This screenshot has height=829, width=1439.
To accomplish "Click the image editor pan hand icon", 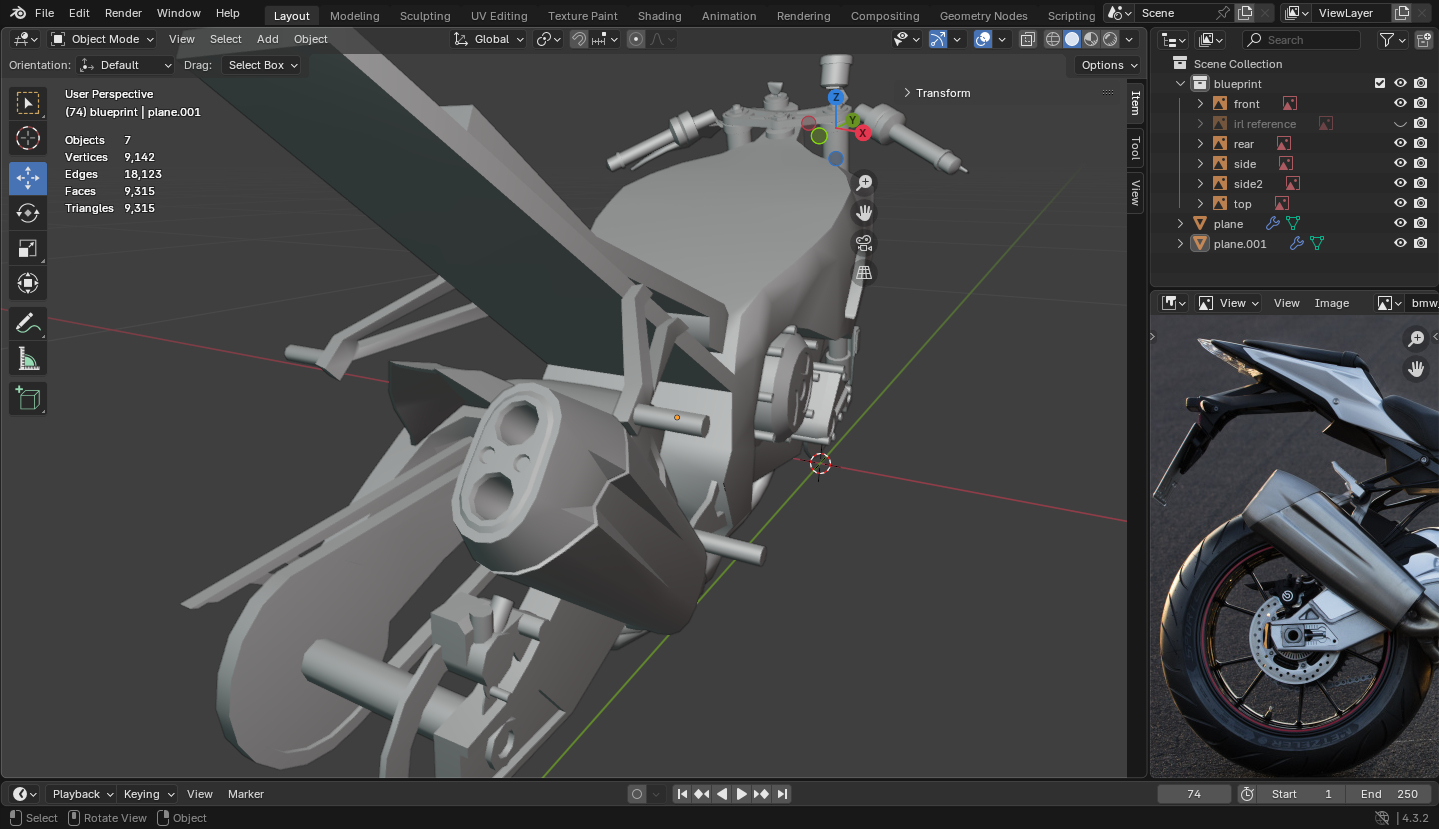I will coord(1416,369).
